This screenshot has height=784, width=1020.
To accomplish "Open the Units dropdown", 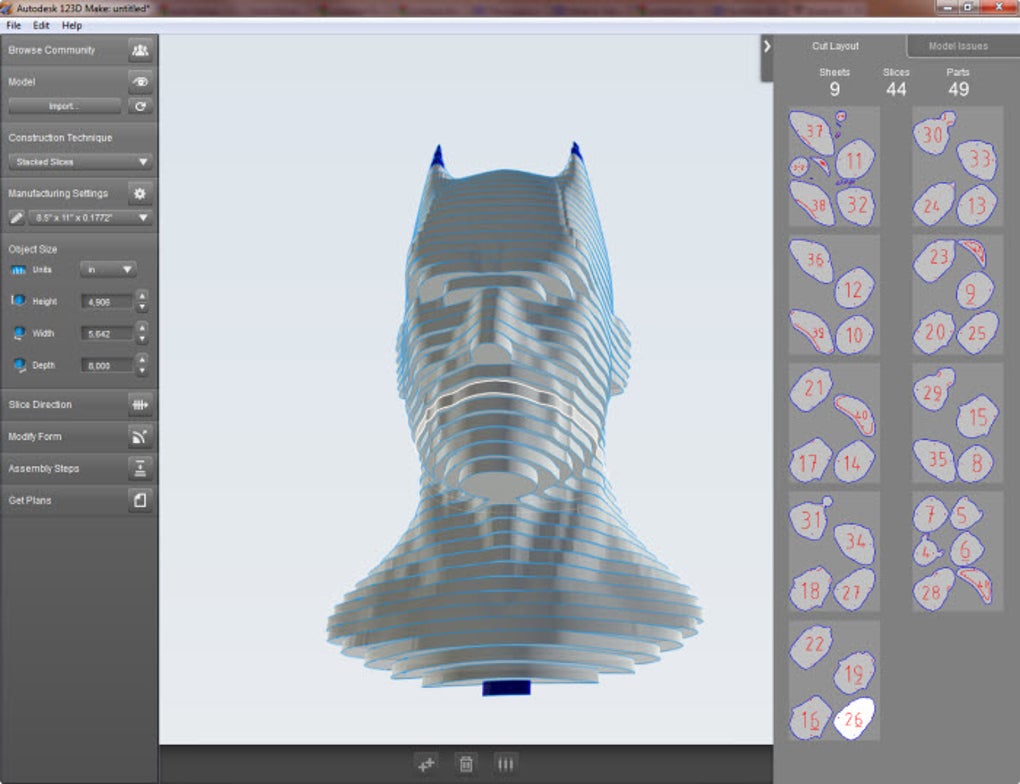I will [x=108, y=269].
